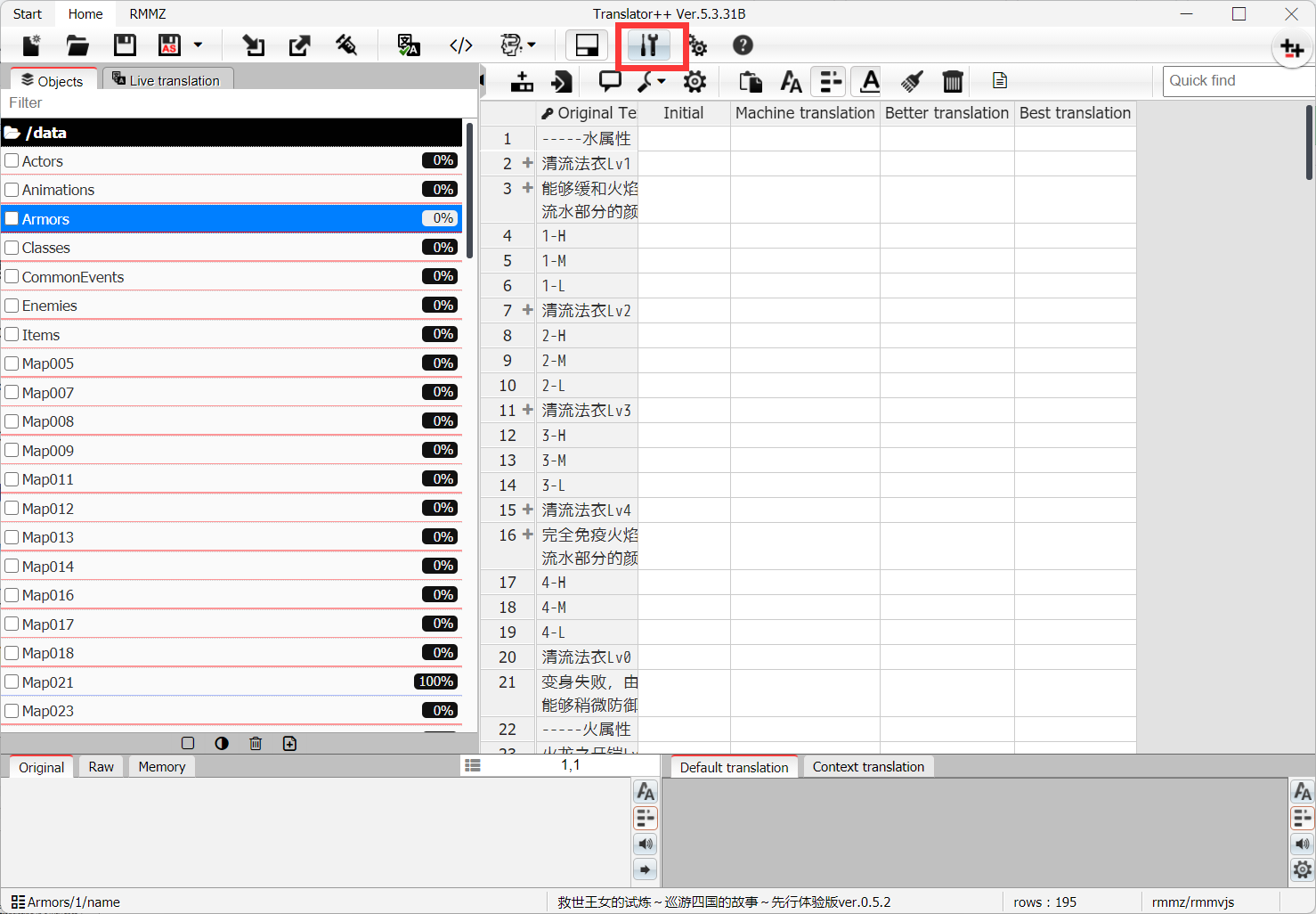1316x914 pixels.
Task: Open the Start menu tab
Action: pos(27,13)
